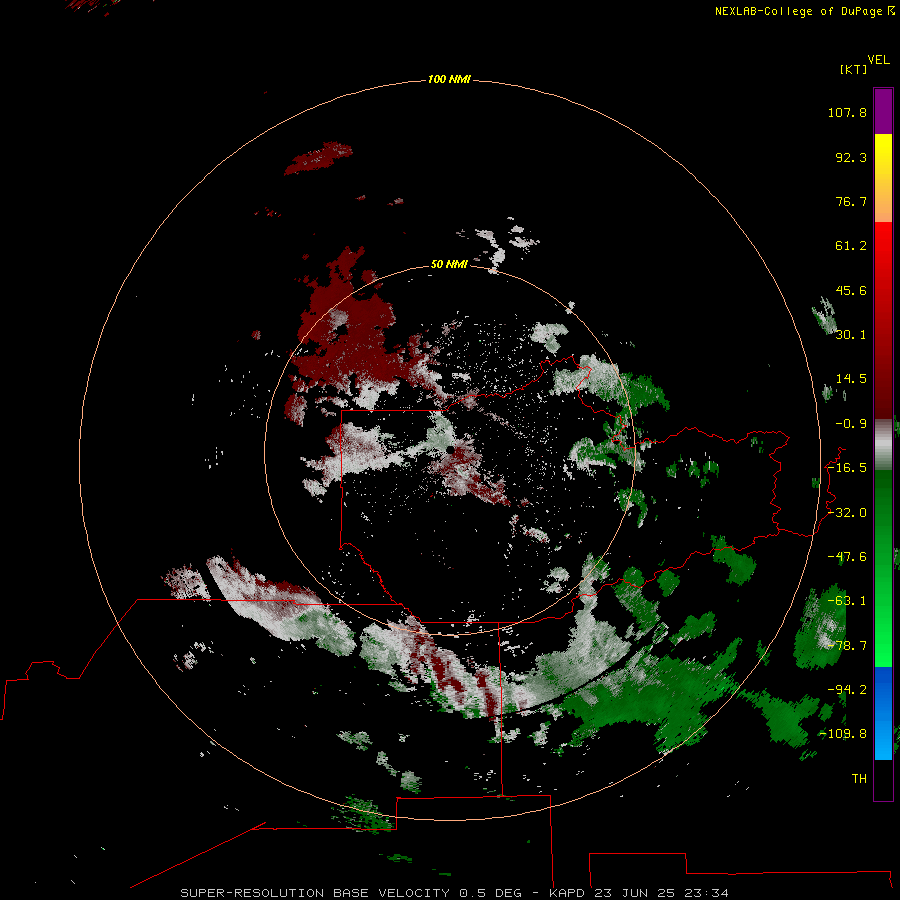Click the -94.2 legend value
This screenshot has width=900, height=900.
point(847,689)
